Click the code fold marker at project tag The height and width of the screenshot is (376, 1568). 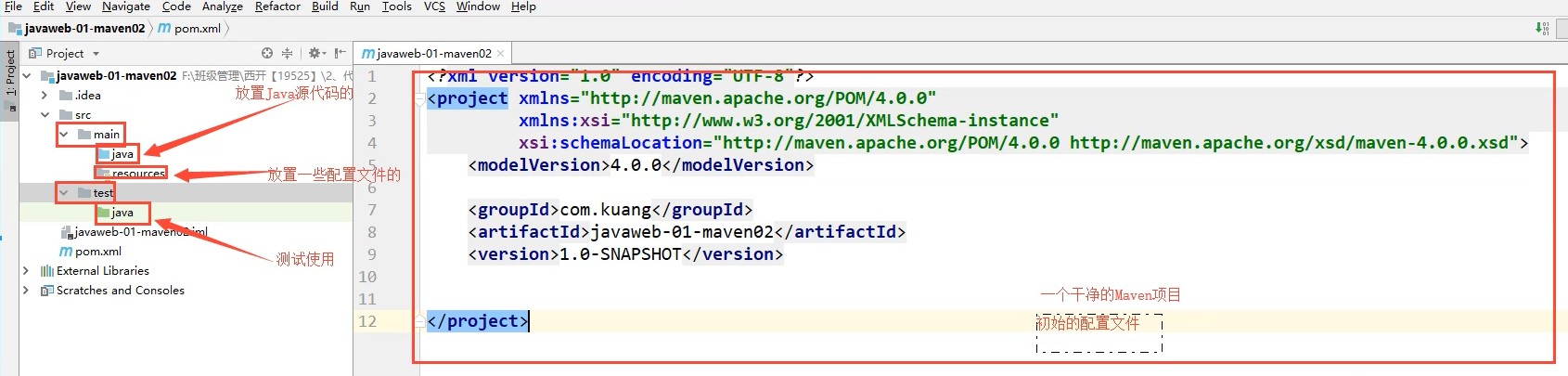(x=419, y=99)
